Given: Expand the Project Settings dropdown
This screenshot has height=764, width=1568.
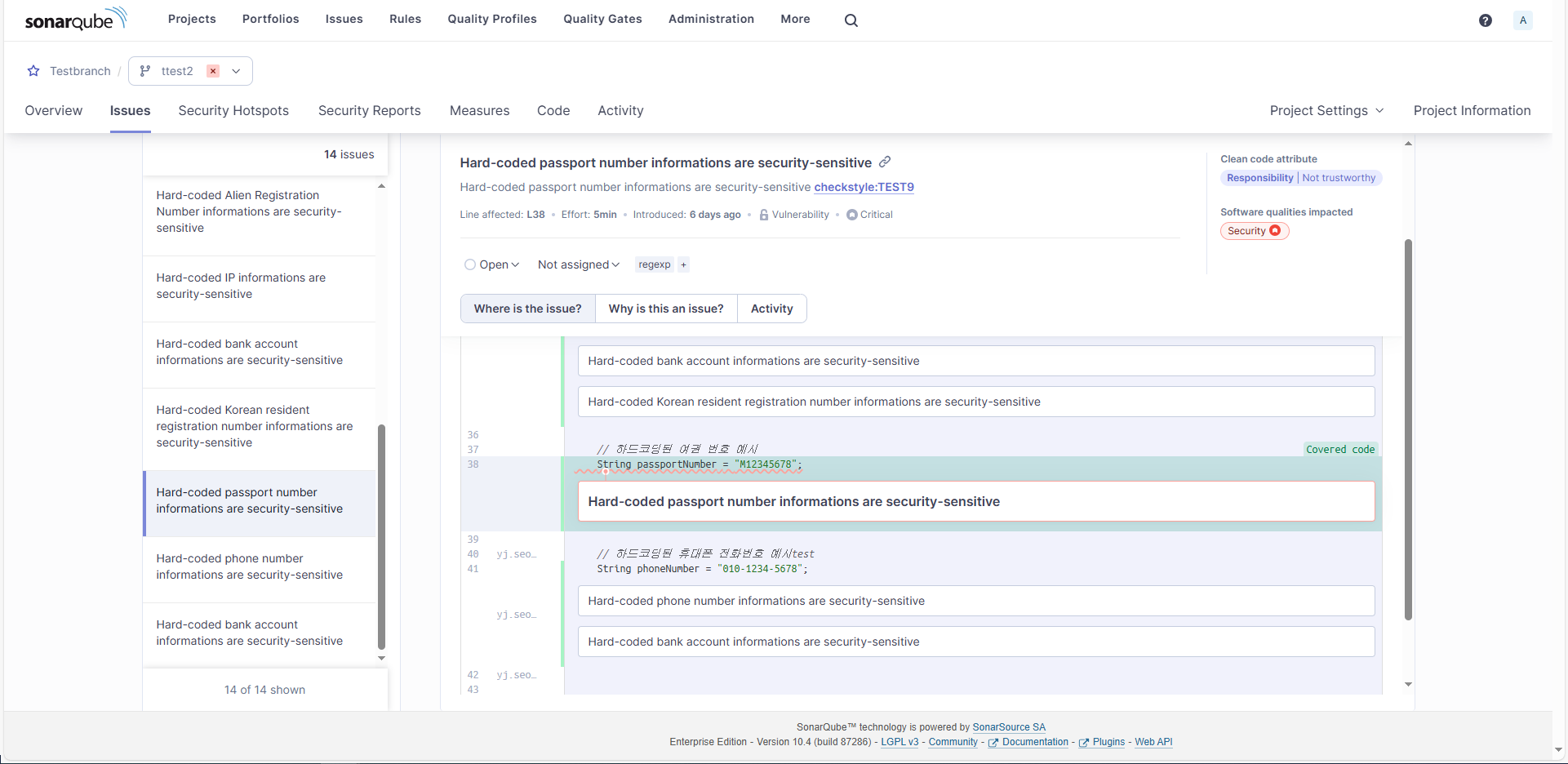Looking at the screenshot, I should tap(1326, 110).
